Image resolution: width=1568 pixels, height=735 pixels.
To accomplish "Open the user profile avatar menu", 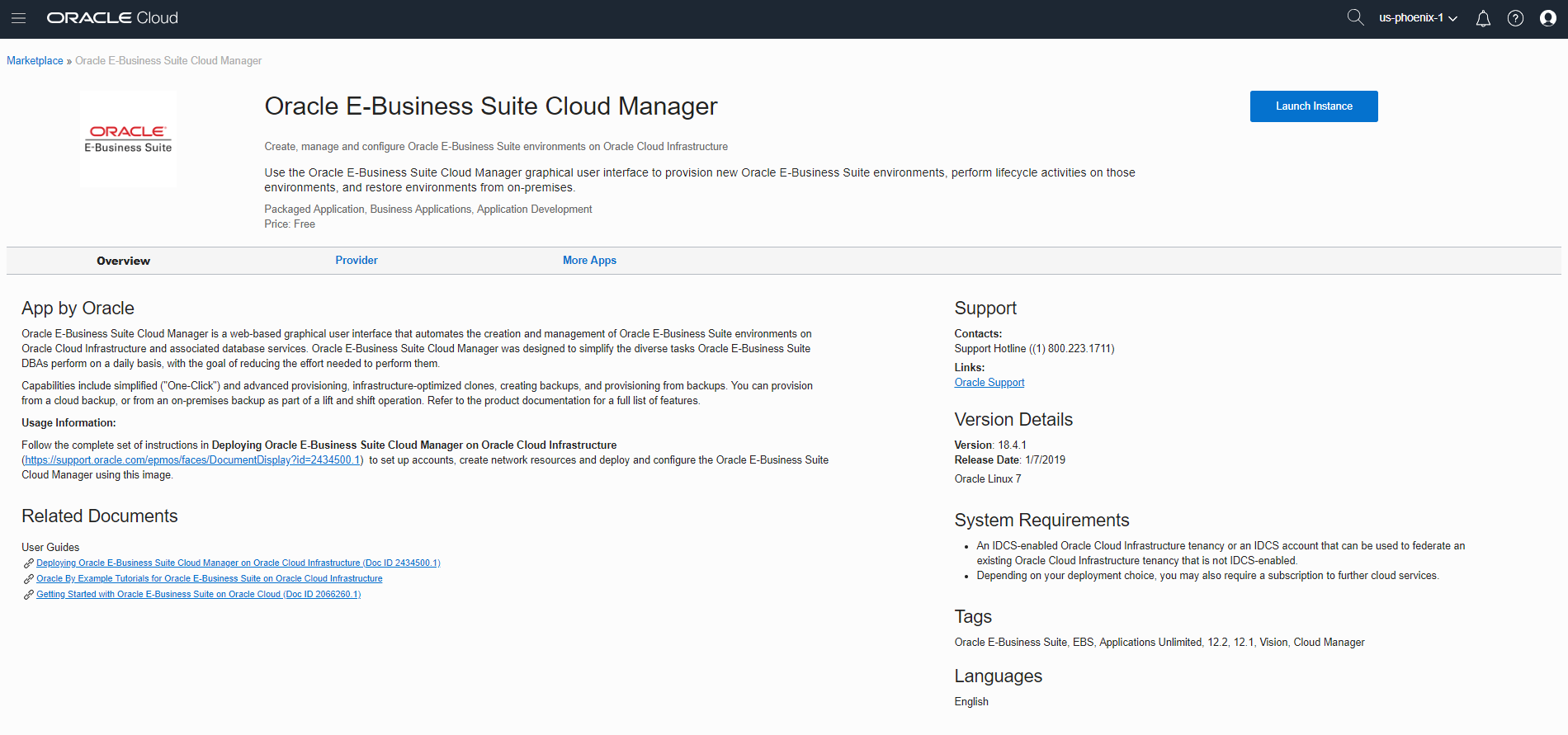I will (1548, 18).
